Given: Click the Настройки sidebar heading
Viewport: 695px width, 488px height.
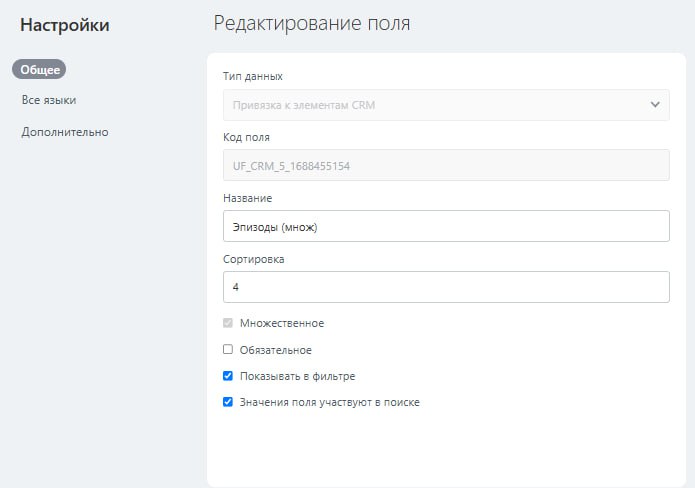Looking at the screenshot, I should 65,25.
